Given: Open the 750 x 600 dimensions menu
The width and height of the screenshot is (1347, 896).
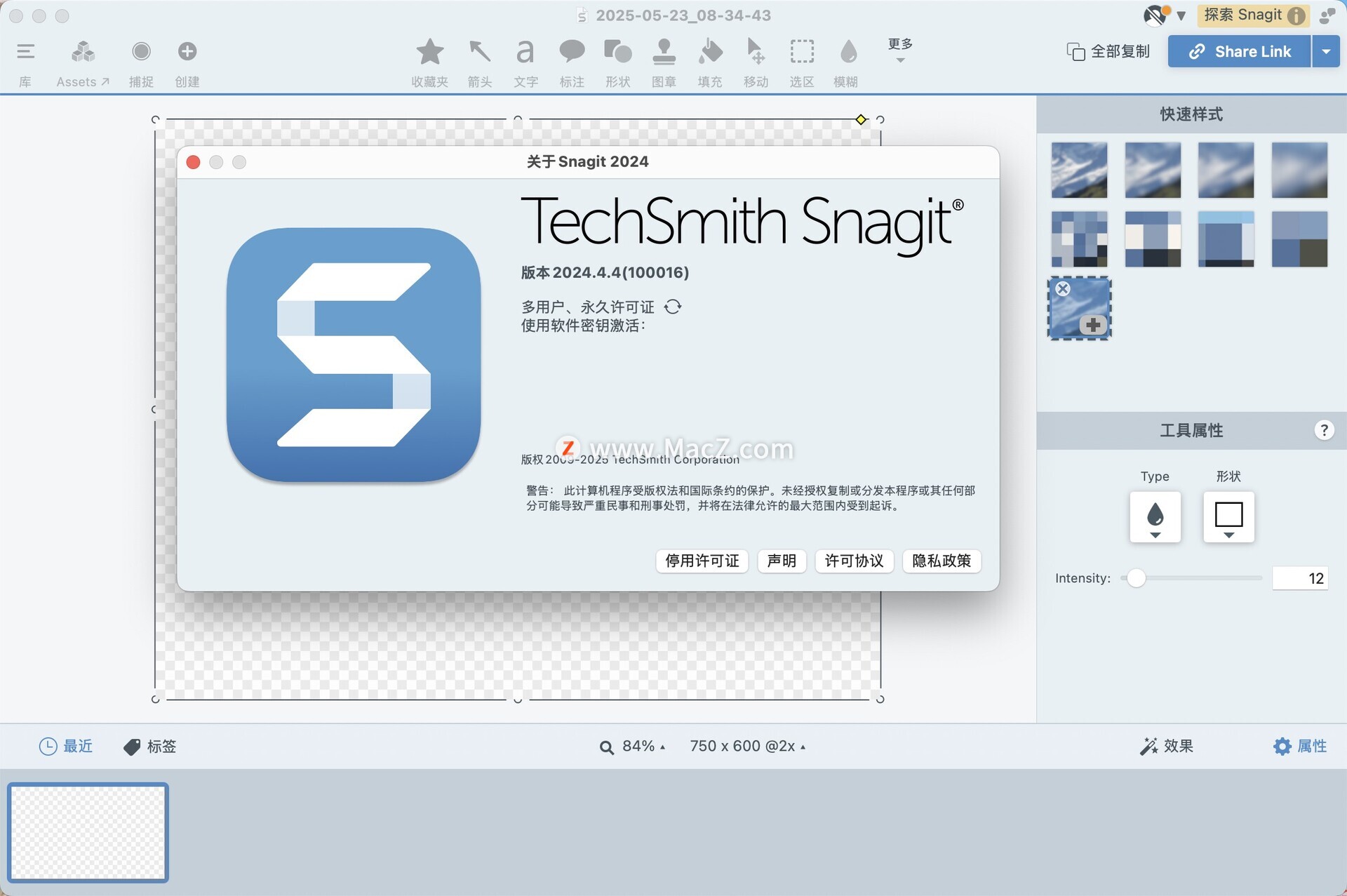Looking at the screenshot, I should pyautogui.click(x=748, y=746).
